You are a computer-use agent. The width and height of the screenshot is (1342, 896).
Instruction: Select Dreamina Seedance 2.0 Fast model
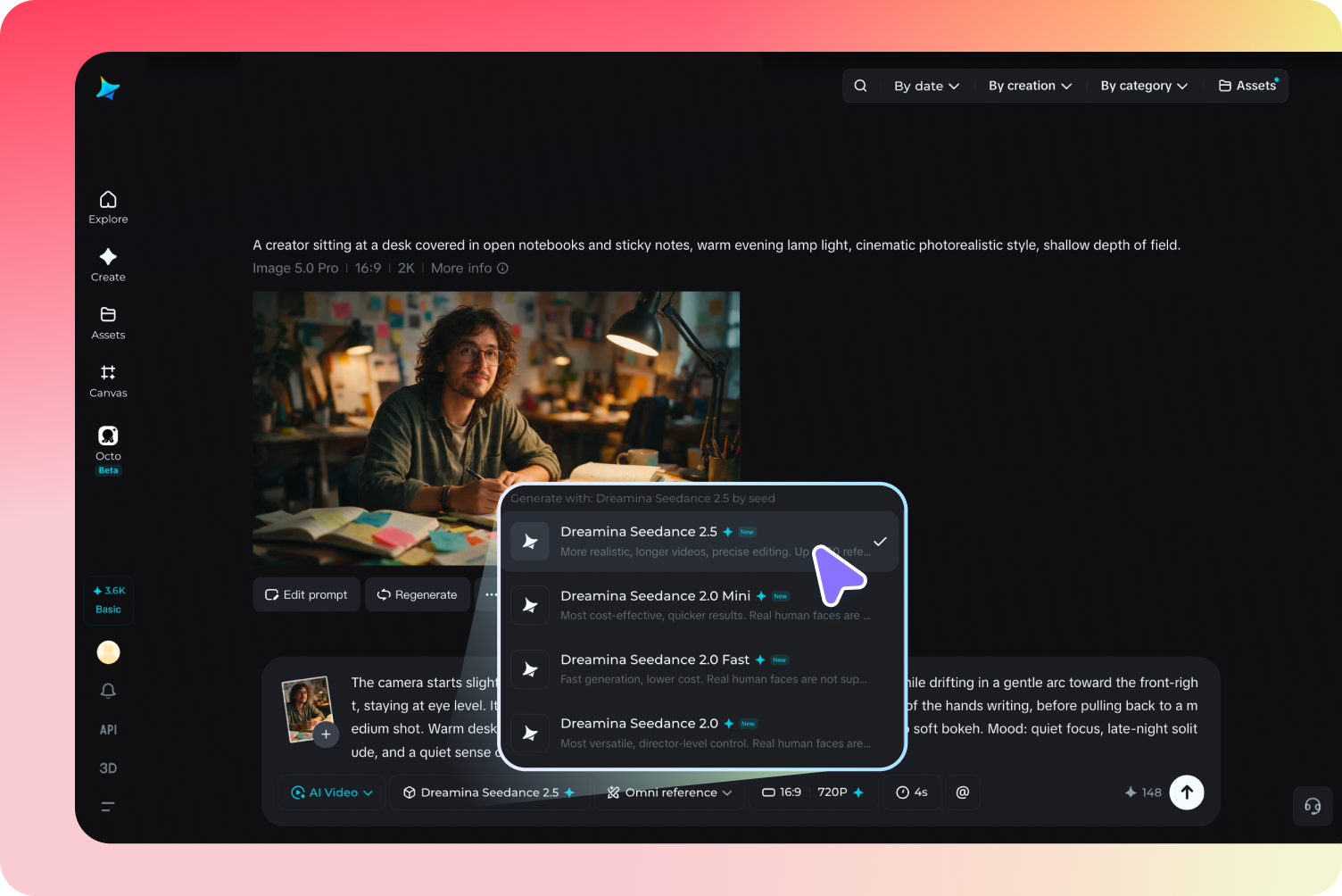pos(700,669)
